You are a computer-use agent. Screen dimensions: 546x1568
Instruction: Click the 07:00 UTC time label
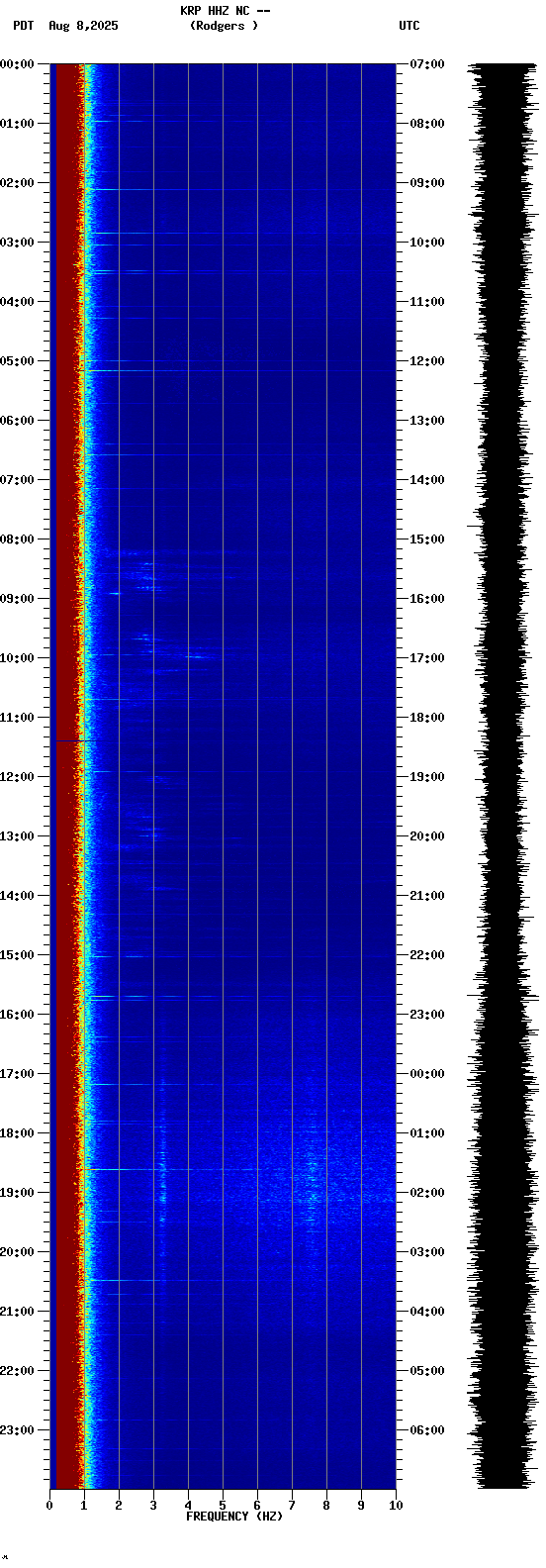point(426,64)
